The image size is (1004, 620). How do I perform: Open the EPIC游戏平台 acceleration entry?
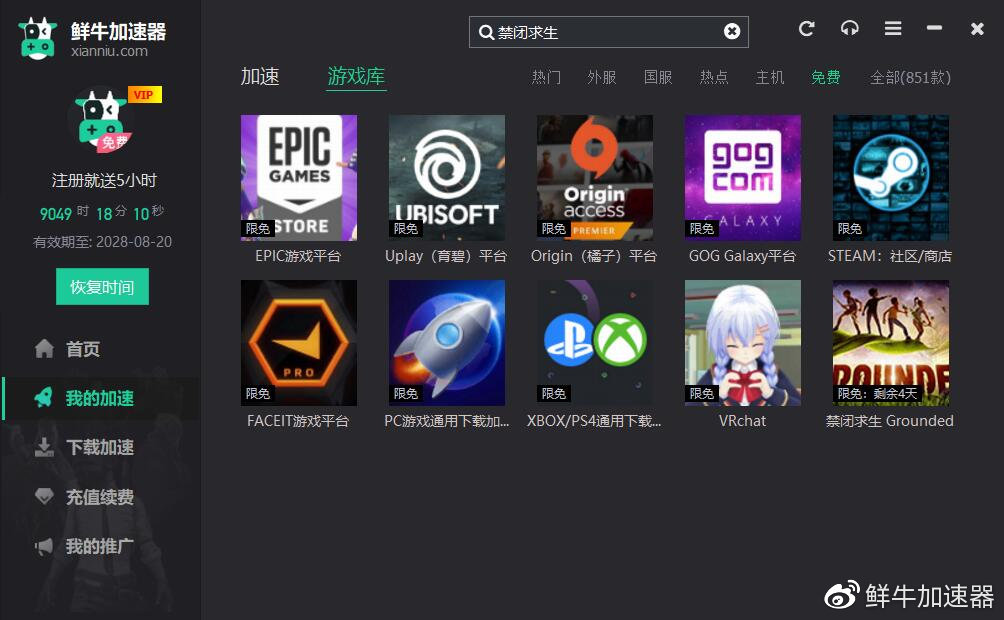[298, 178]
